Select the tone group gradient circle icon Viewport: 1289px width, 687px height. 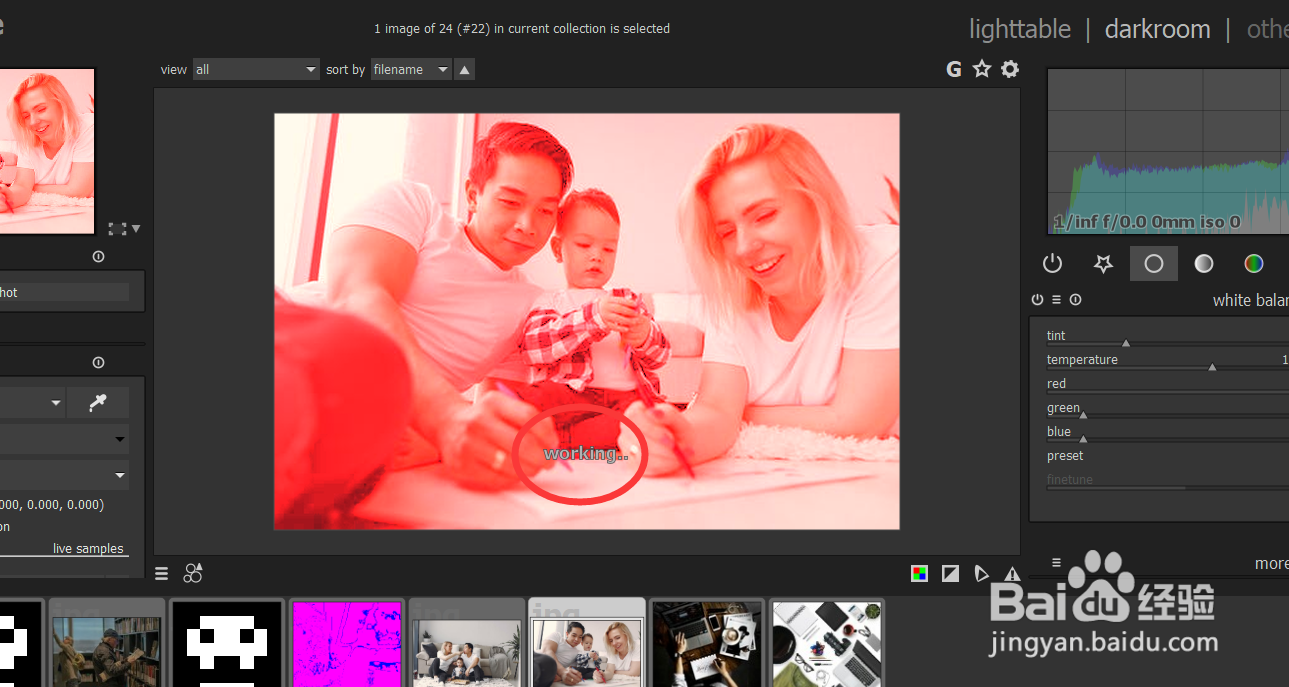click(1204, 263)
